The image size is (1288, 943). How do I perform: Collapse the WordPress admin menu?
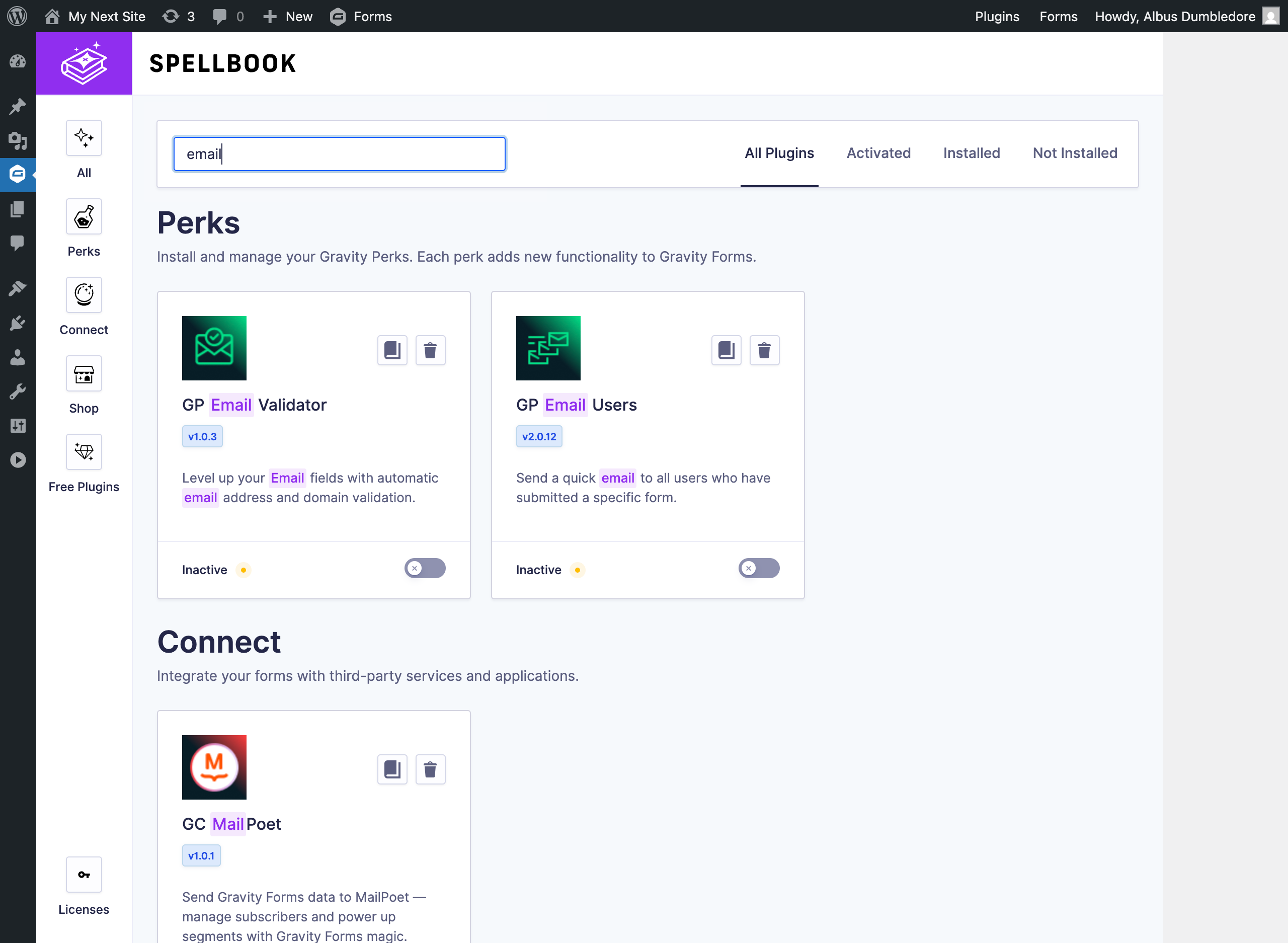[x=18, y=460]
